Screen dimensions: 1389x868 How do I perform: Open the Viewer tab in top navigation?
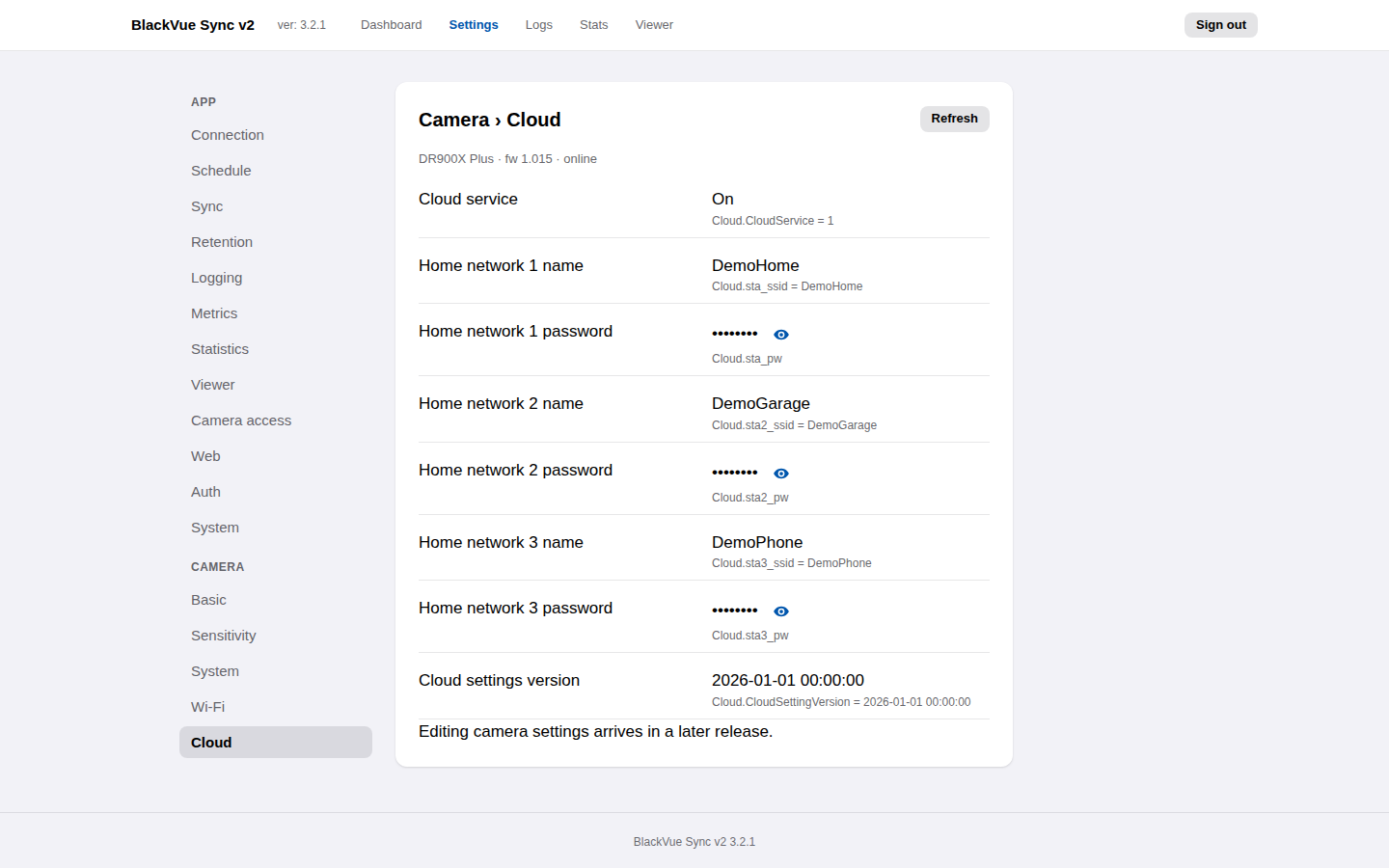click(x=654, y=25)
